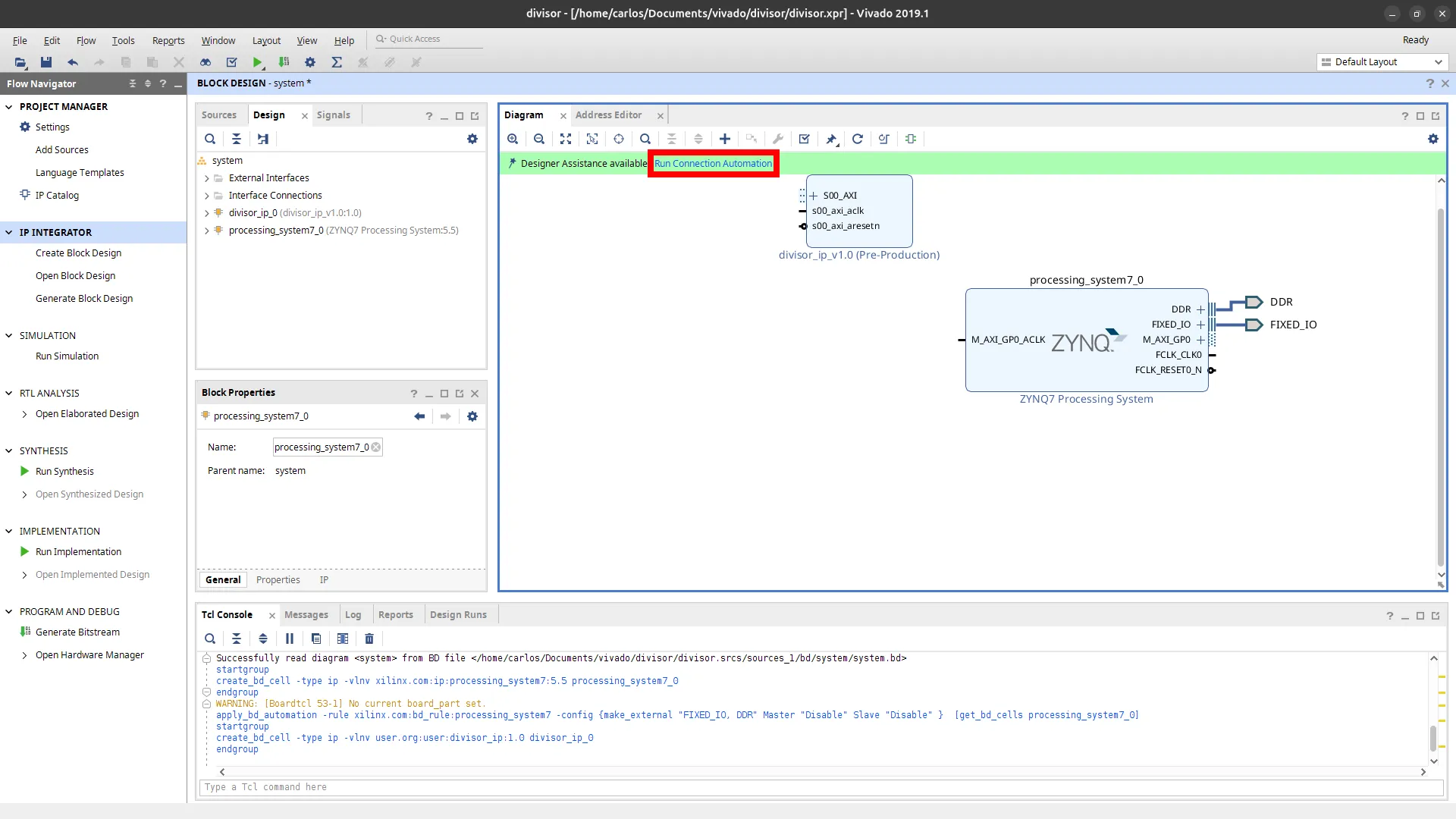Zoom out on the block diagram

pyautogui.click(x=539, y=139)
